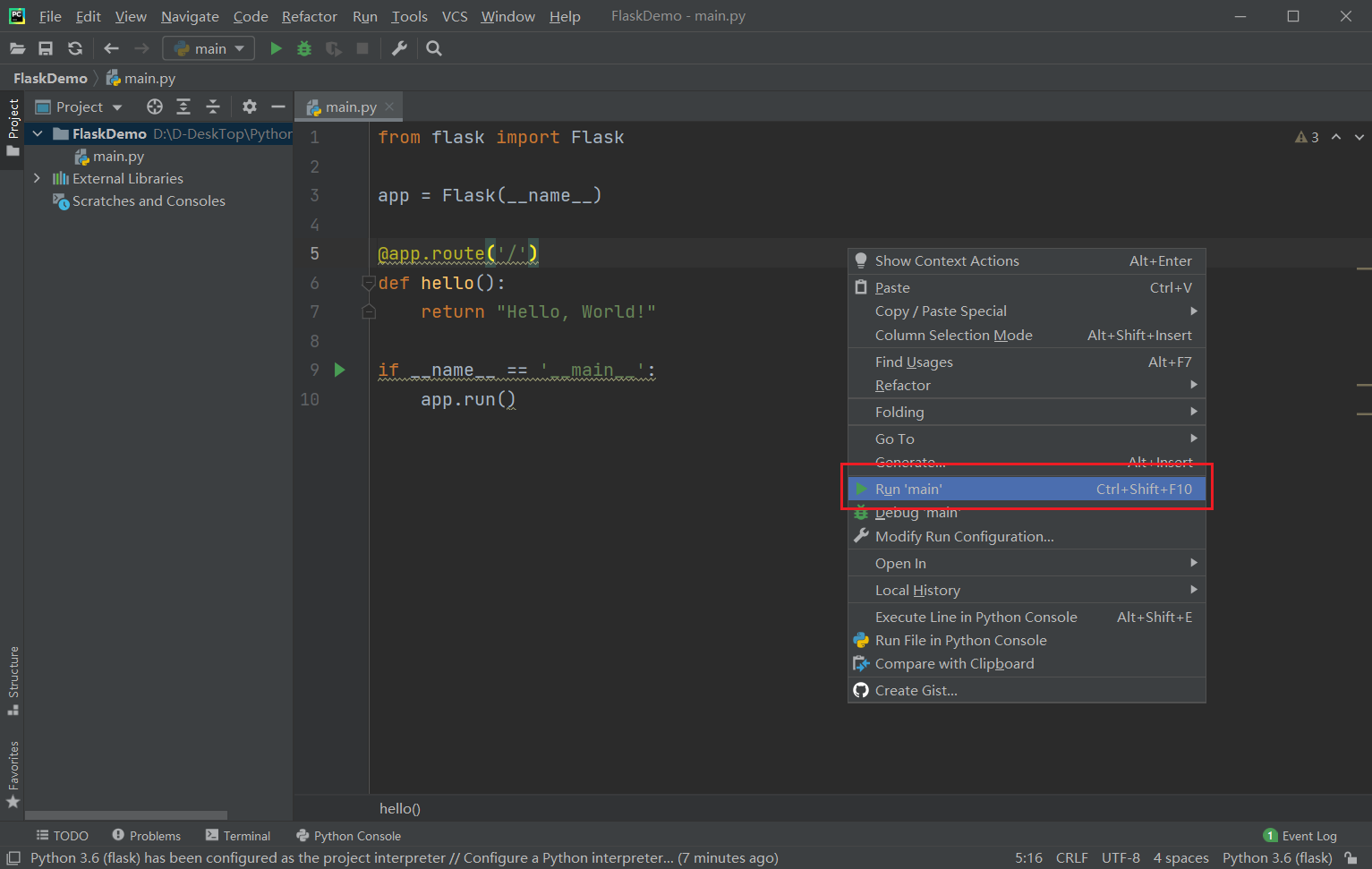1372x869 pixels.
Task: Open the Event Log
Action: point(1300,836)
